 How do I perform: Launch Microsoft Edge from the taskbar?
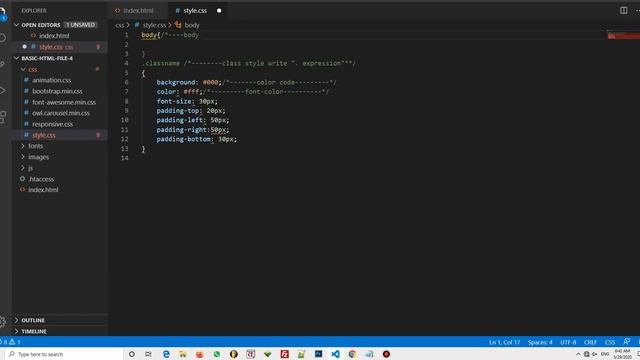click(x=166, y=354)
